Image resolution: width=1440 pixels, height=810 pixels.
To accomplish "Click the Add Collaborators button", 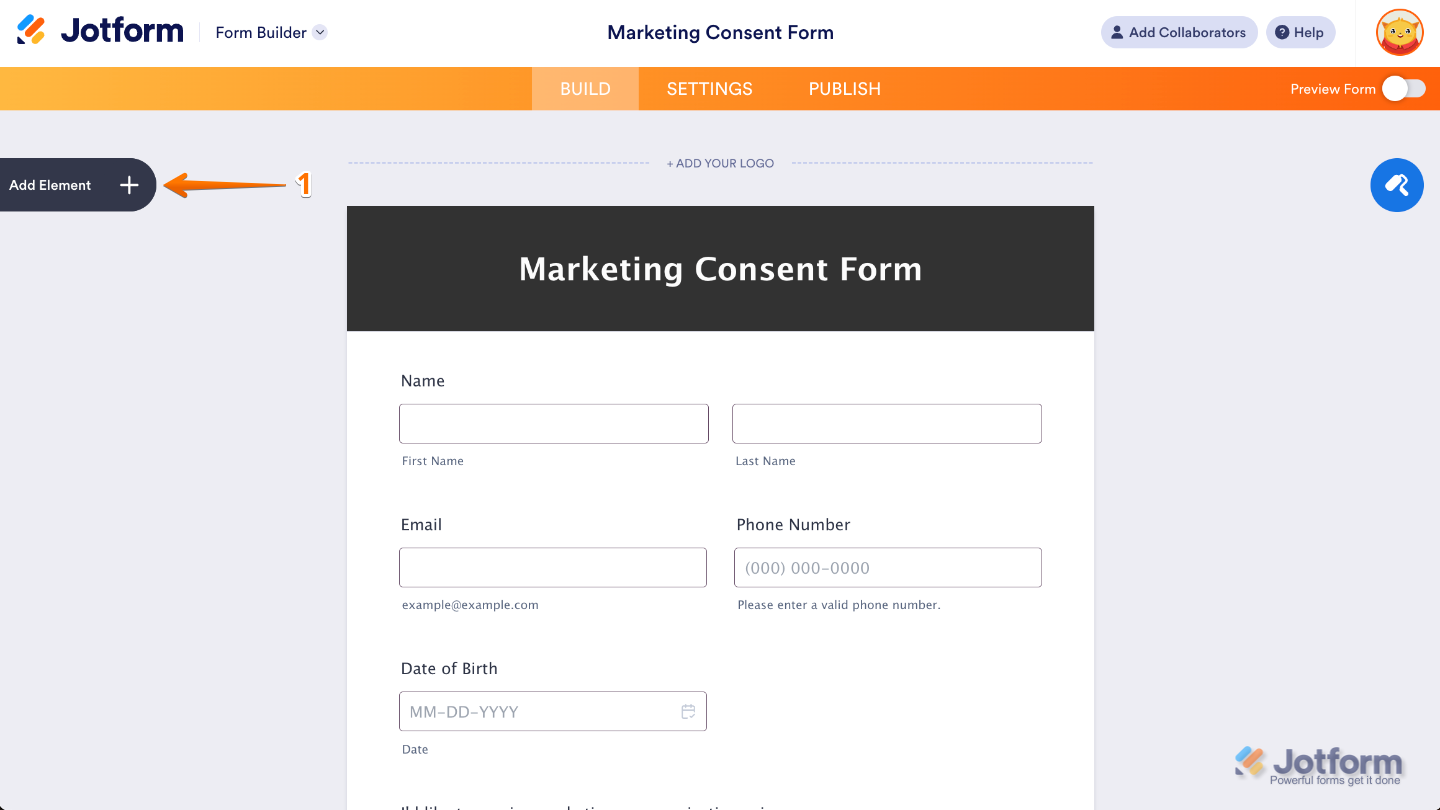I will (x=1179, y=32).
